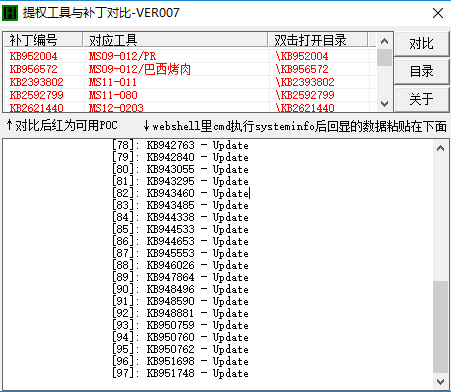
Task: Click line [93]: KB950759 - Update
Action: [180, 325]
